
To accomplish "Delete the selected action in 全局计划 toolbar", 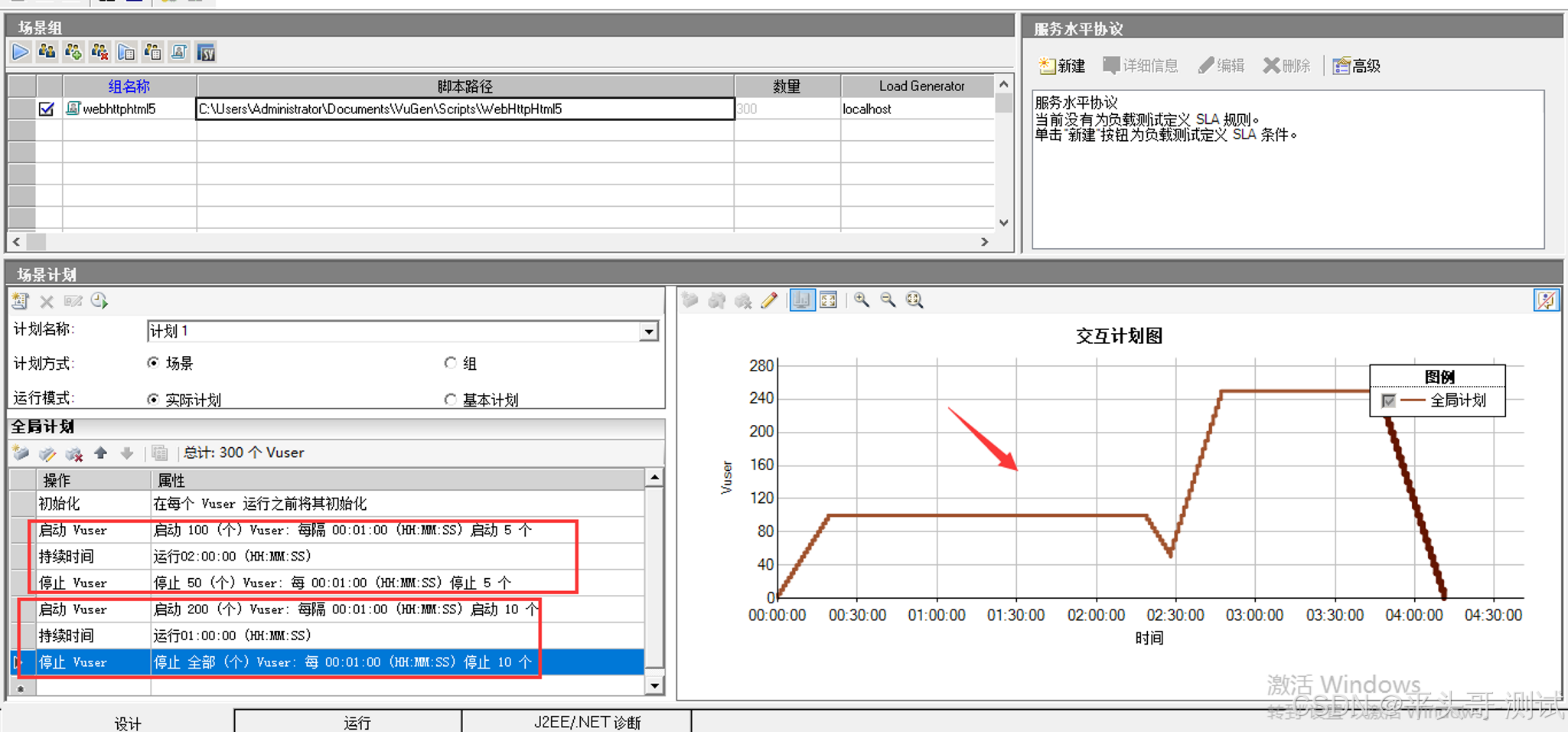I will point(73,453).
